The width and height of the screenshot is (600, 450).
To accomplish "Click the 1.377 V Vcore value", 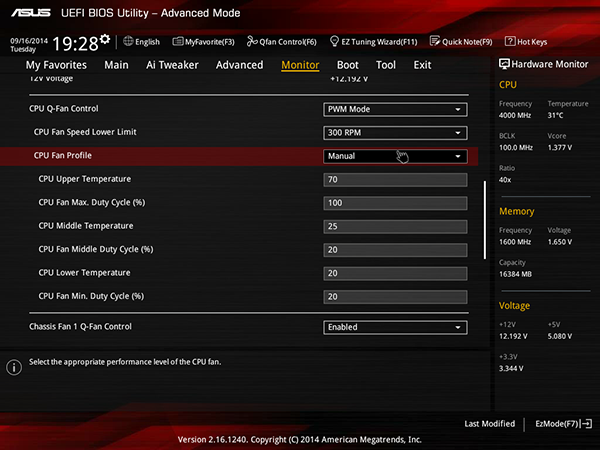I will 559,147.
